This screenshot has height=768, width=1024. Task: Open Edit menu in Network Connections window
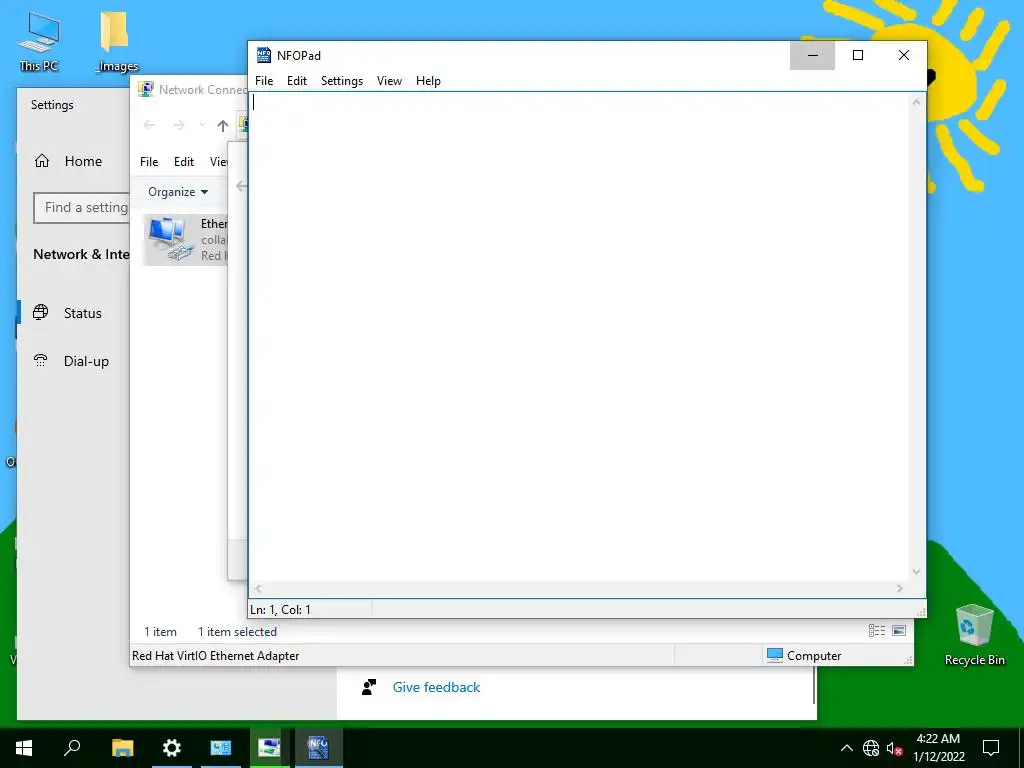[x=184, y=162]
